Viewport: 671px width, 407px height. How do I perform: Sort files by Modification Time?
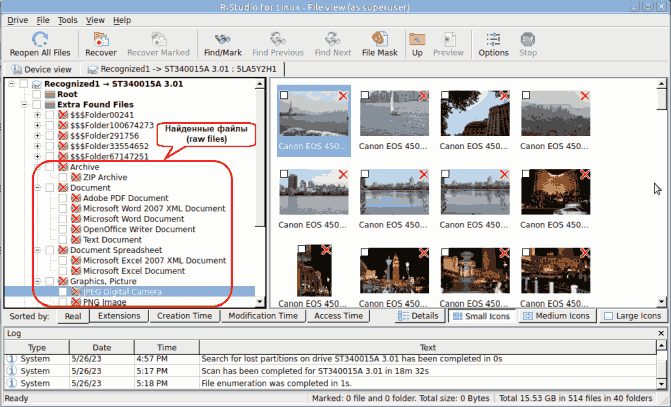coord(263,316)
